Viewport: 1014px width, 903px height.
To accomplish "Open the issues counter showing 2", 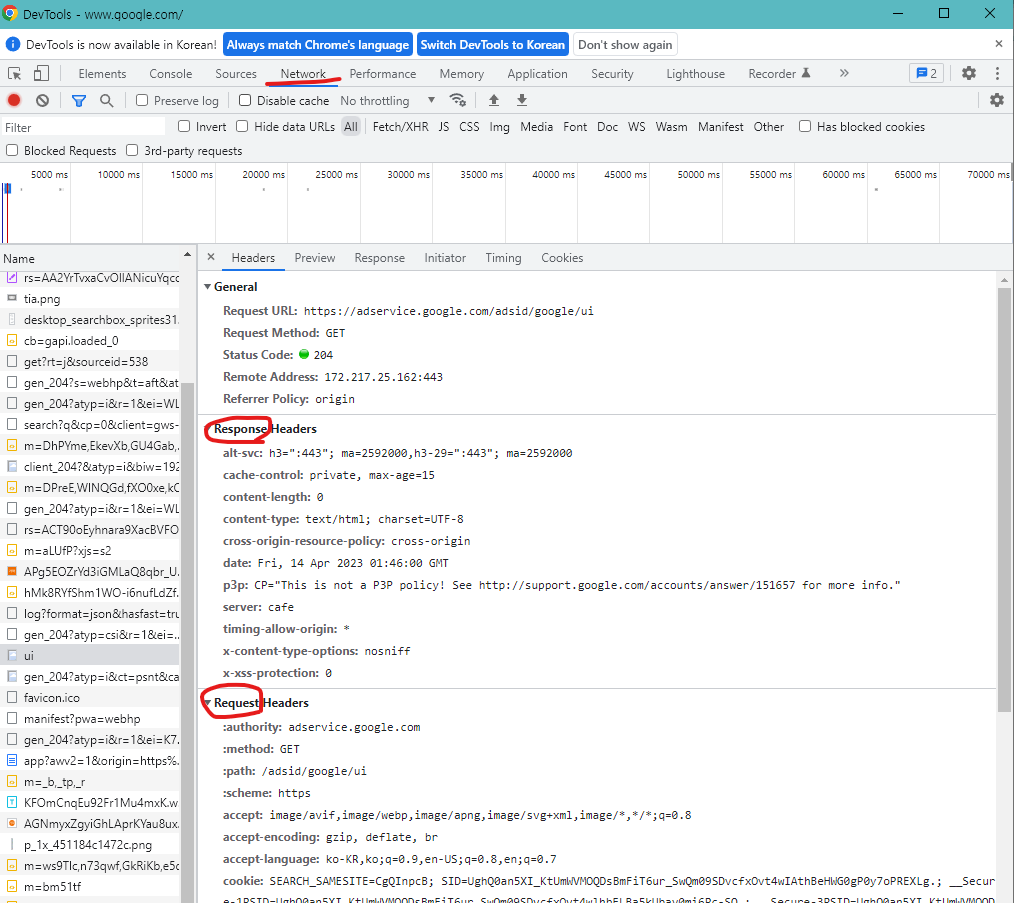I will (x=927, y=73).
